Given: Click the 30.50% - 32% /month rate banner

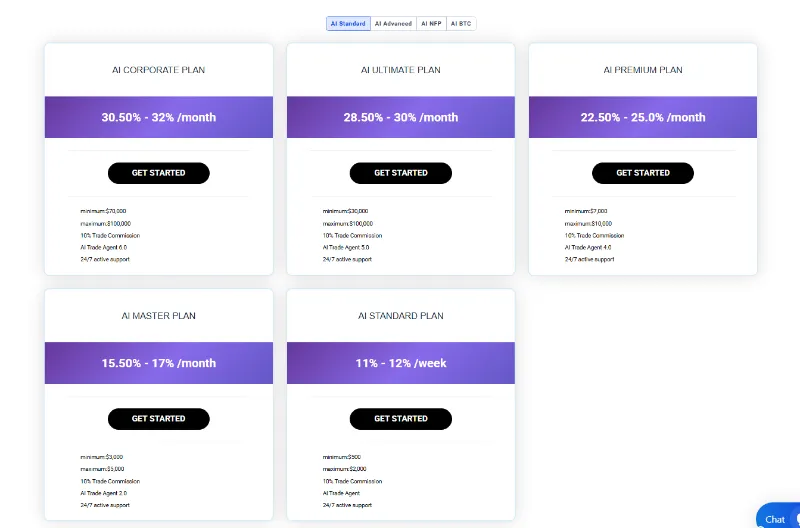Looking at the screenshot, I should [159, 117].
